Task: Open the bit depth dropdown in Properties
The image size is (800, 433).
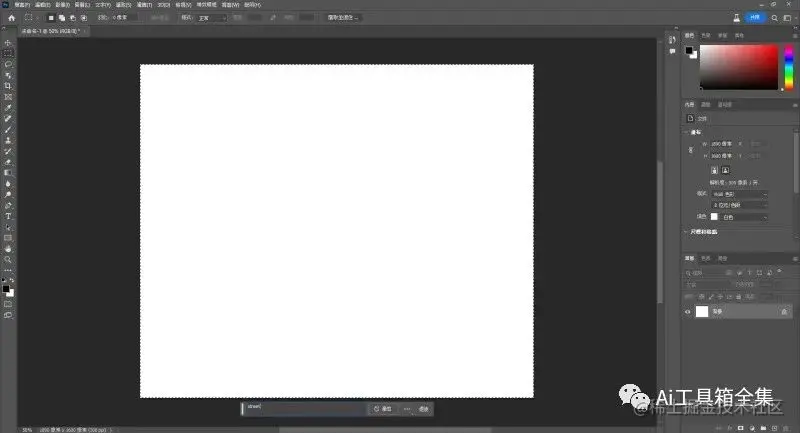Action: pos(740,205)
